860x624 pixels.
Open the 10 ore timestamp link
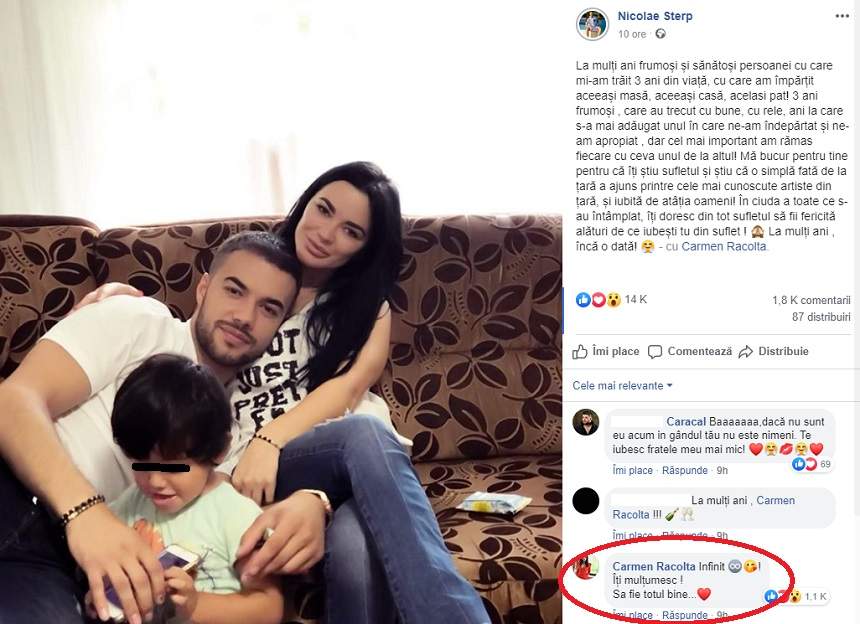pyautogui.click(x=632, y=34)
